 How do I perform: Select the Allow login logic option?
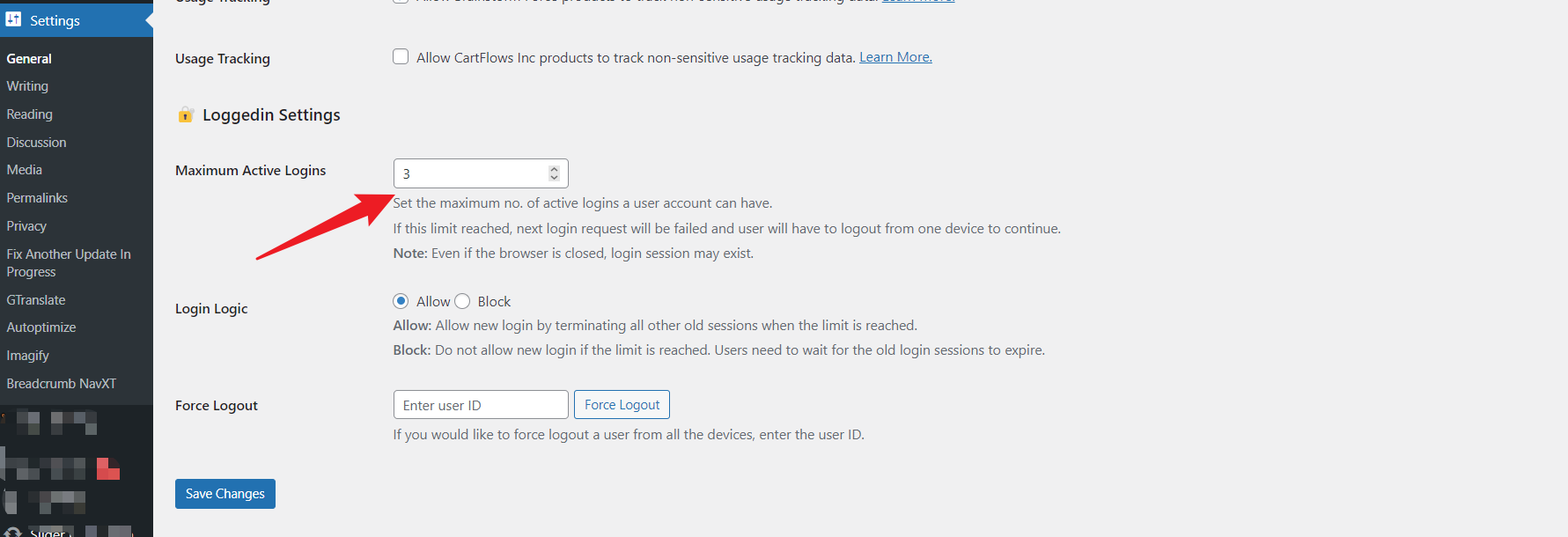[401, 301]
